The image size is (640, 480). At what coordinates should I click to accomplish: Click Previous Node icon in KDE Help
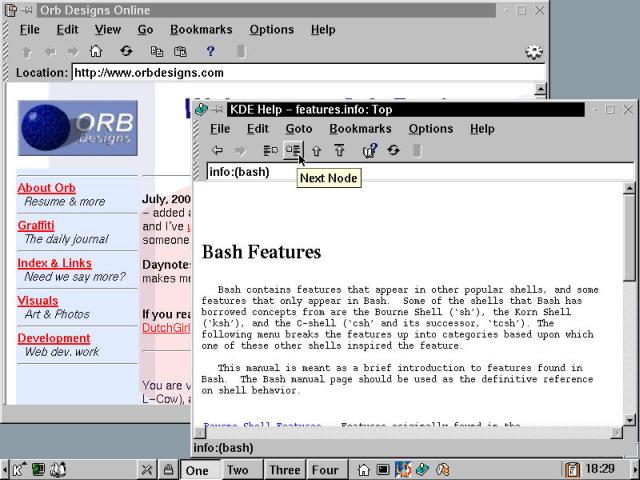270,150
